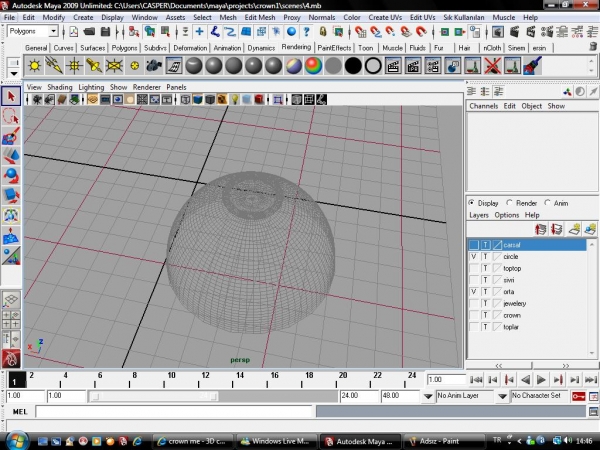Pick the Paint Selection tool
Image resolution: width=600 pixels, height=450 pixels.
coord(11,136)
